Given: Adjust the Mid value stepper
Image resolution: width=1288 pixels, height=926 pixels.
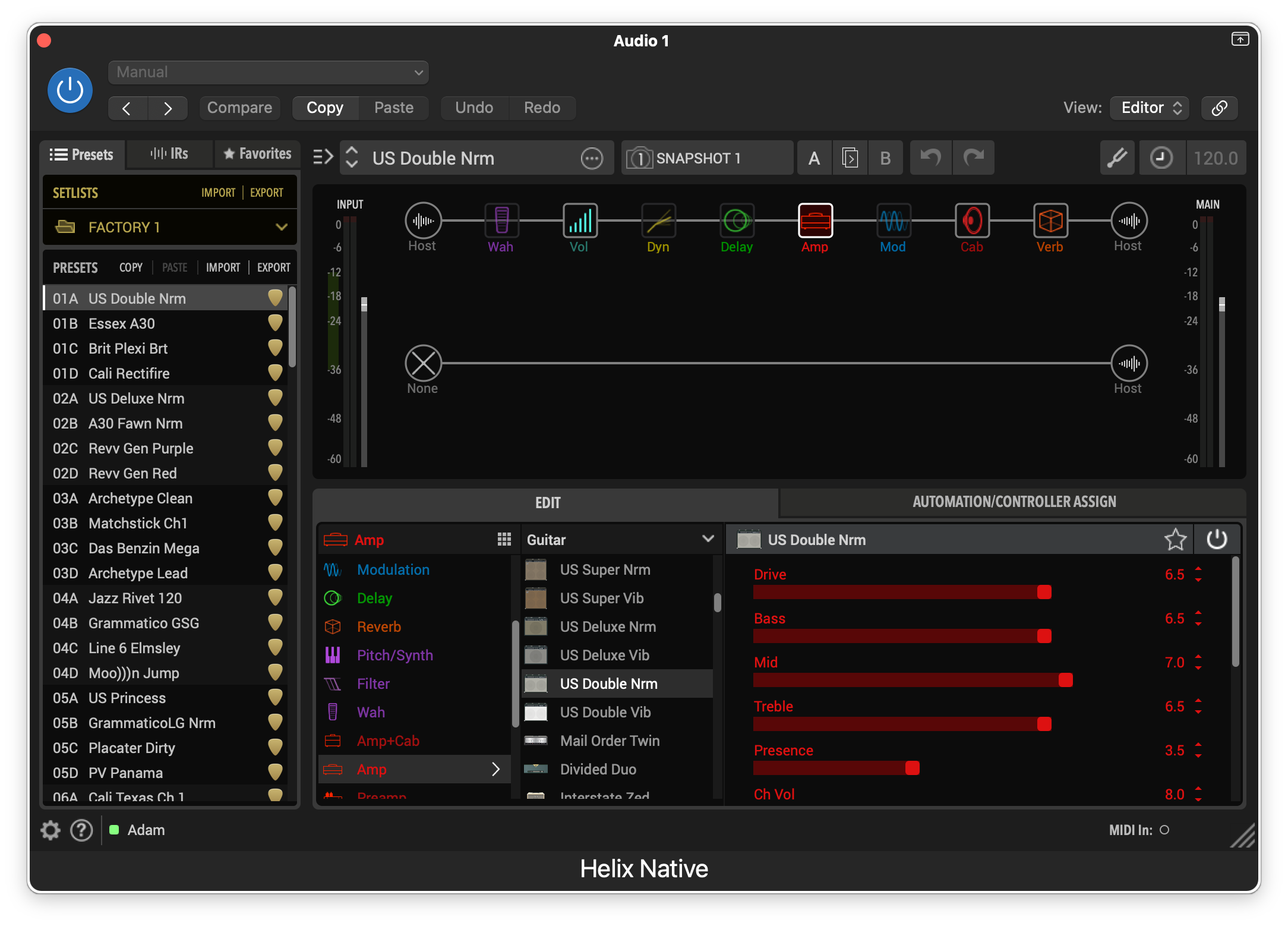Looking at the screenshot, I should (1198, 662).
